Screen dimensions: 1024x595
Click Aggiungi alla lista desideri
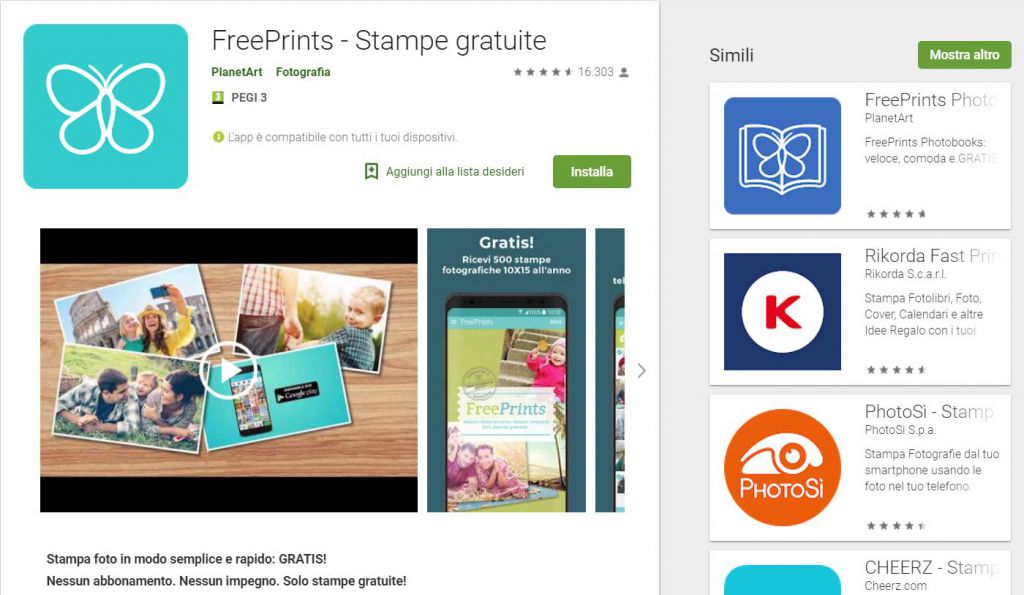(455, 172)
